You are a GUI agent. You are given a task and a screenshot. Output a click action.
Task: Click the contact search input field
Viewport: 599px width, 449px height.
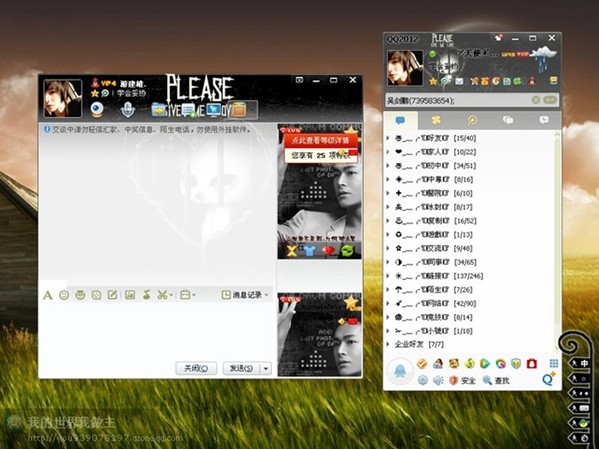pos(458,100)
